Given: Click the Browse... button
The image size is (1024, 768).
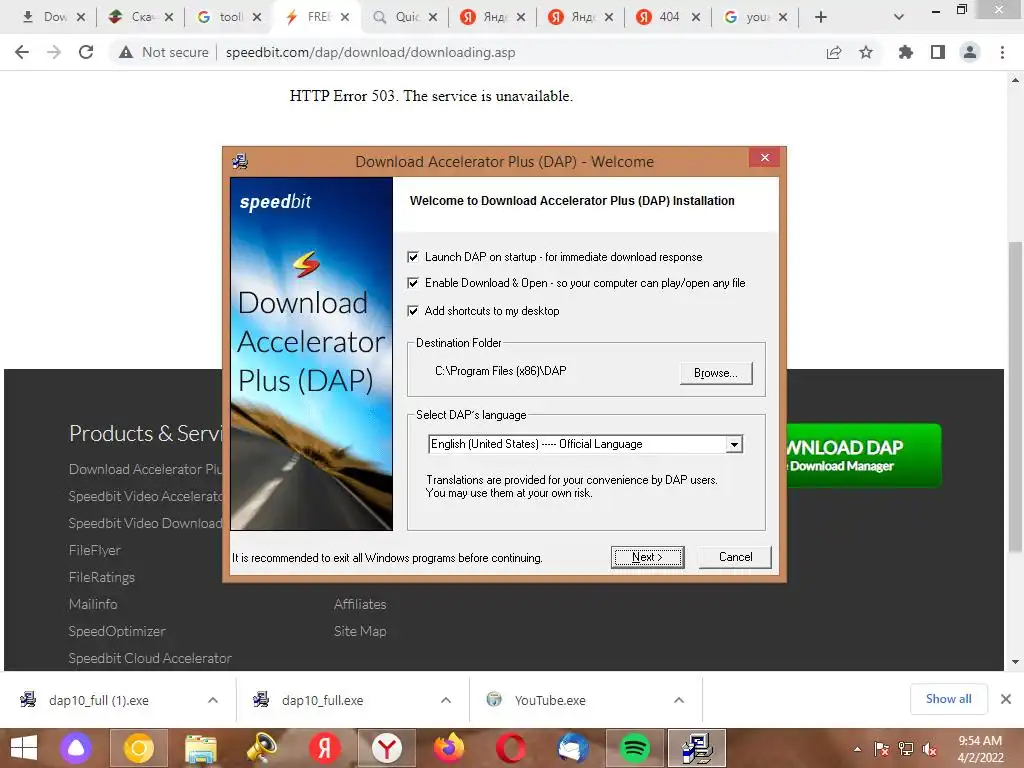Looking at the screenshot, I should [x=716, y=373].
